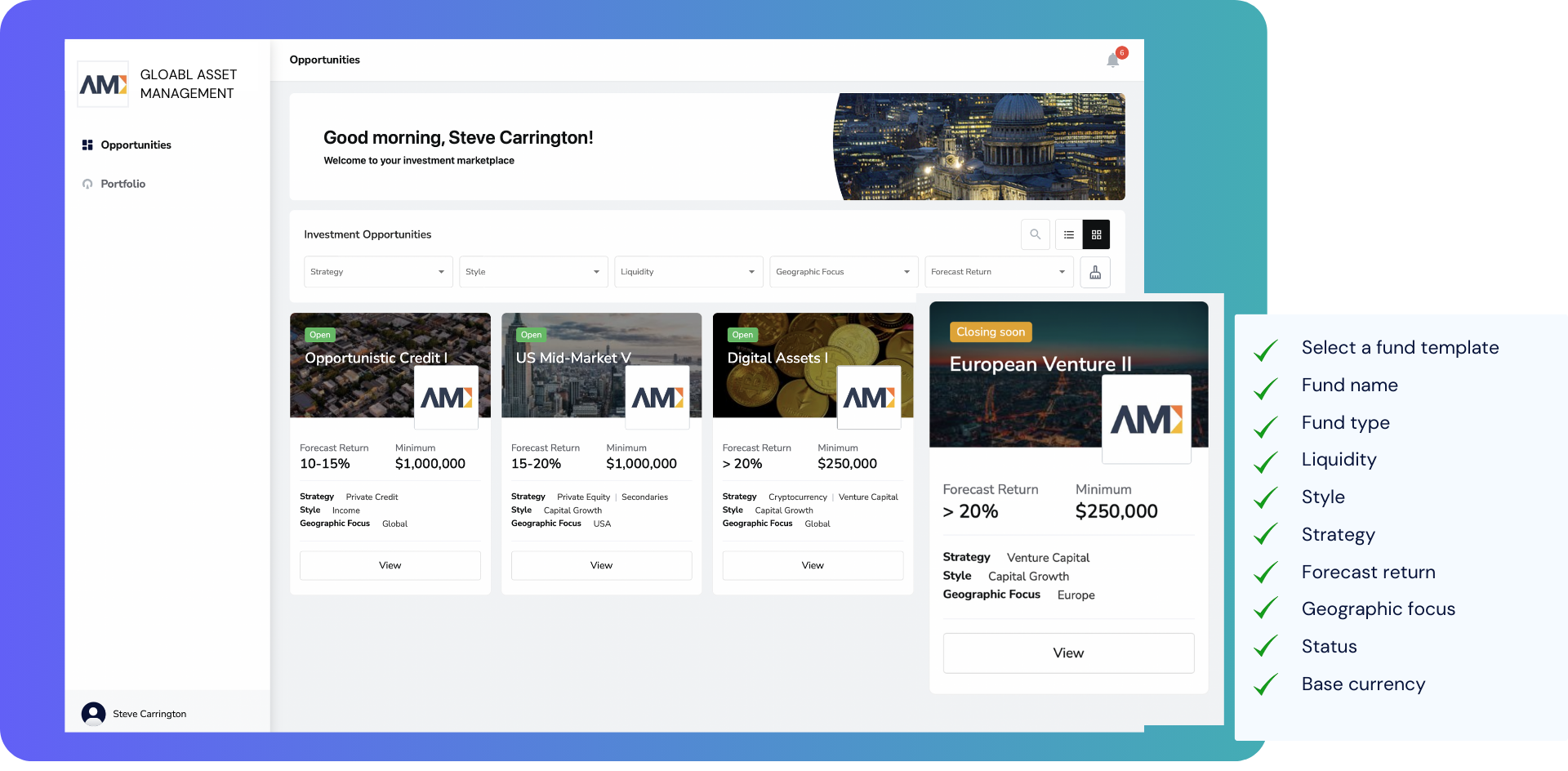Click AM logo on Opportunistic Credit I card
The height and width of the screenshot is (771, 1568).
coord(446,397)
